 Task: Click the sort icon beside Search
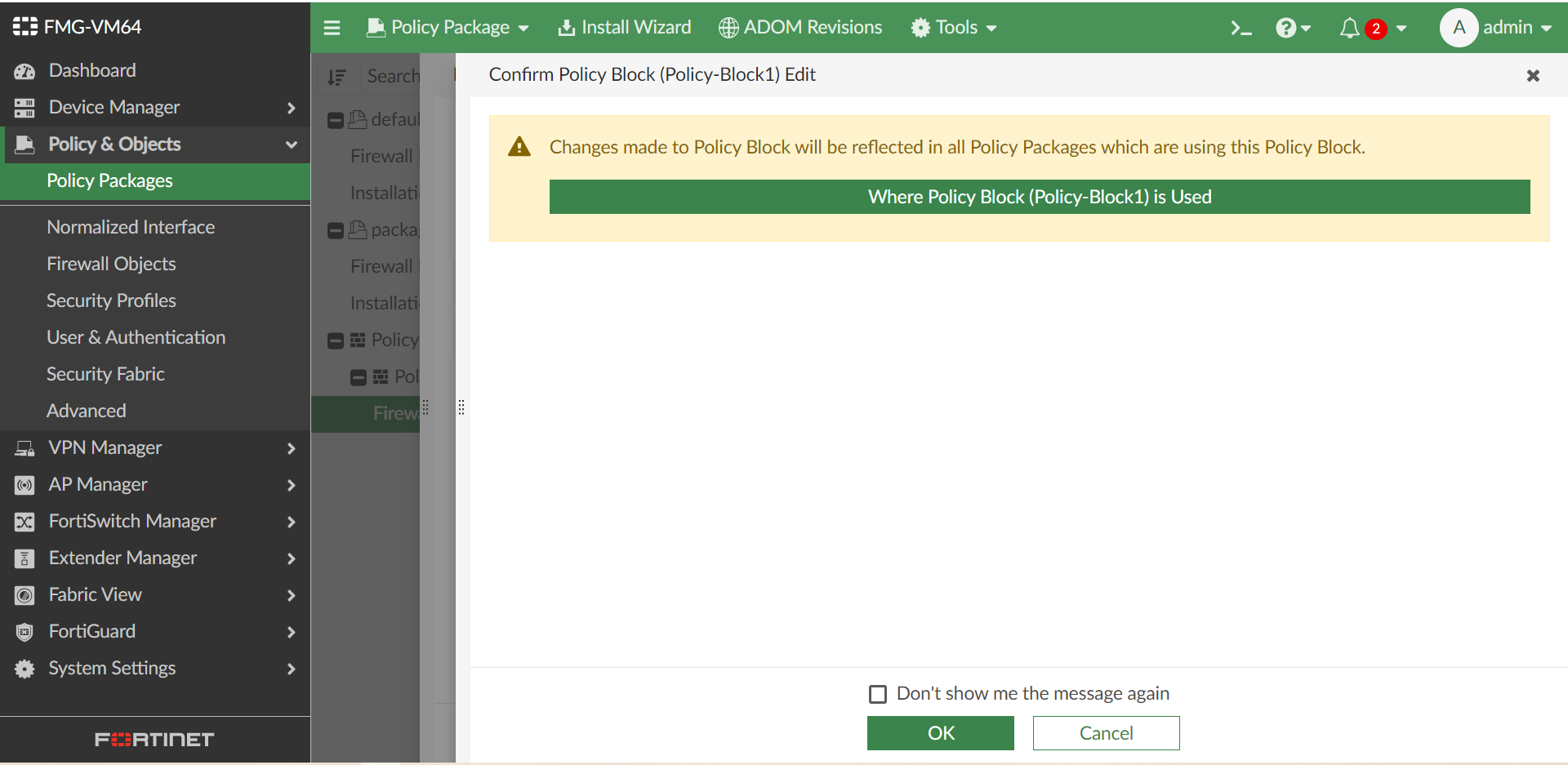[336, 76]
